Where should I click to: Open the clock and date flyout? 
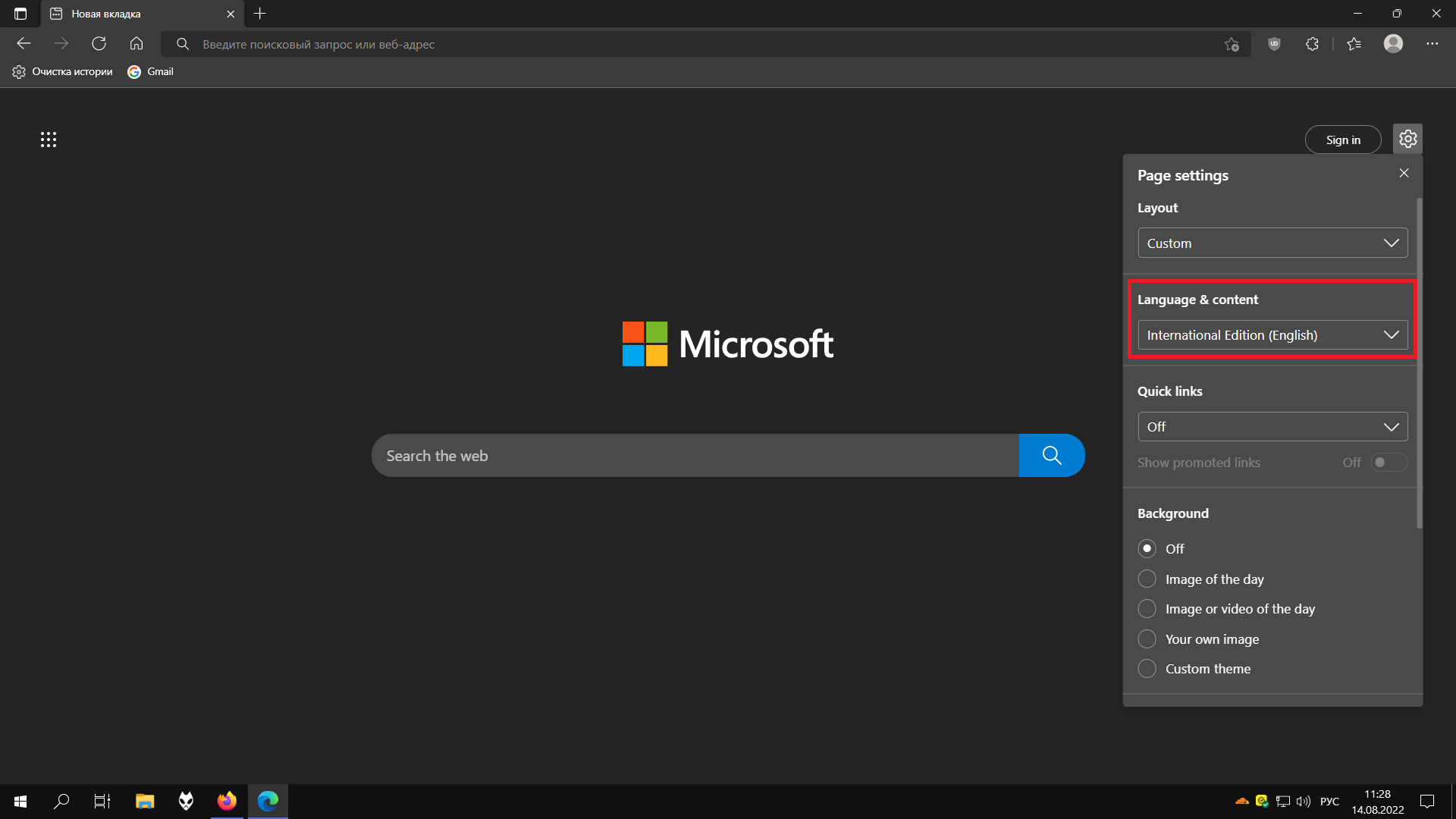pos(1378,802)
